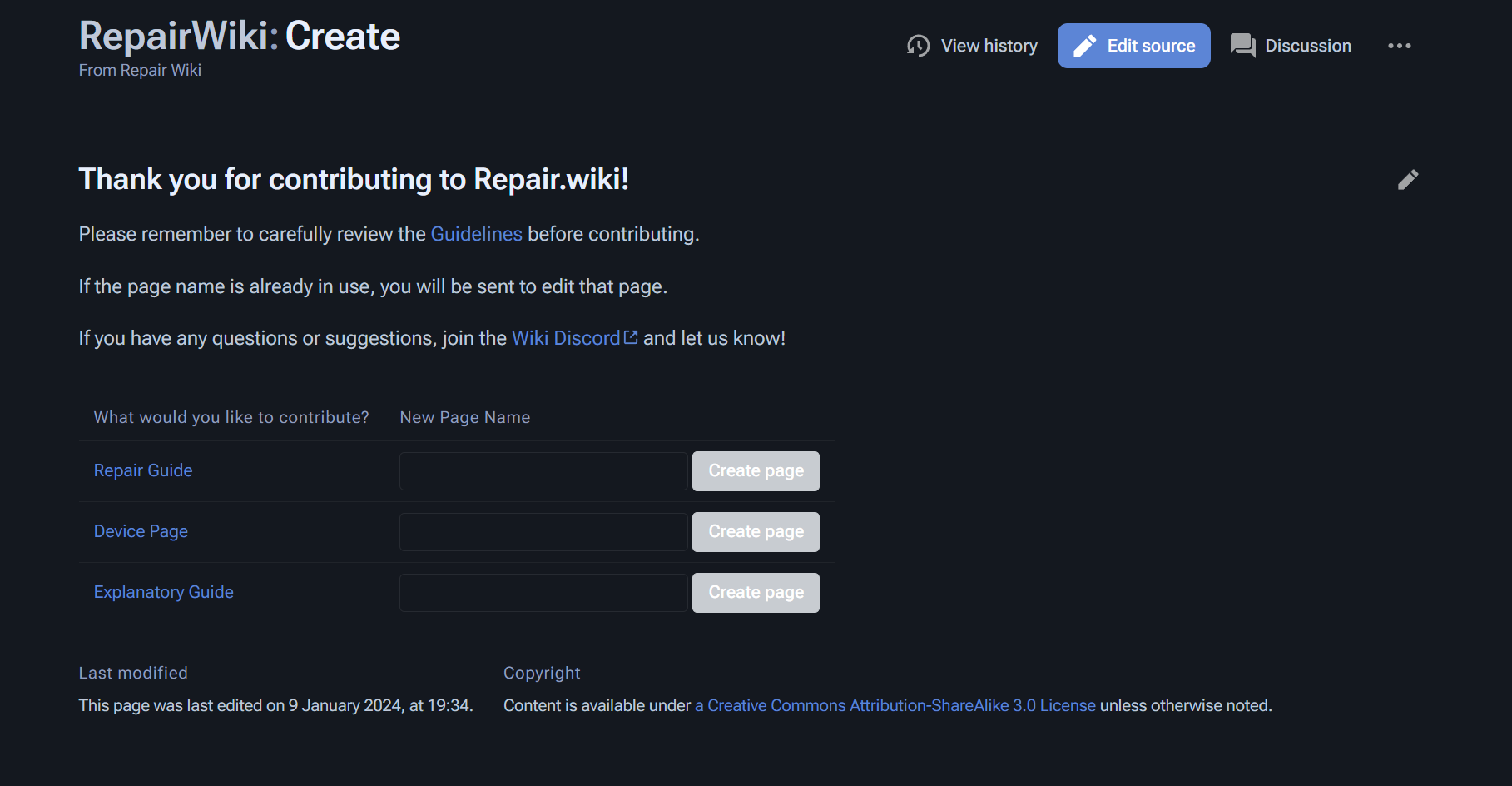Click the Explanatory Guide name input field
This screenshot has width=1512, height=786.
pos(543,593)
